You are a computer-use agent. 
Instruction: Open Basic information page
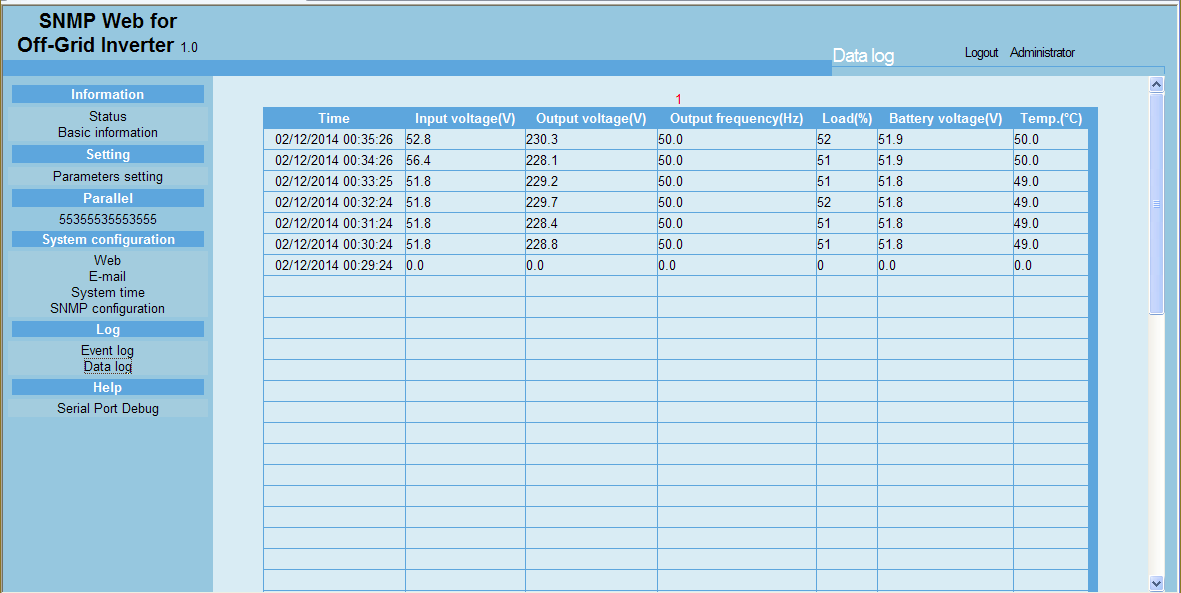[x=108, y=133]
